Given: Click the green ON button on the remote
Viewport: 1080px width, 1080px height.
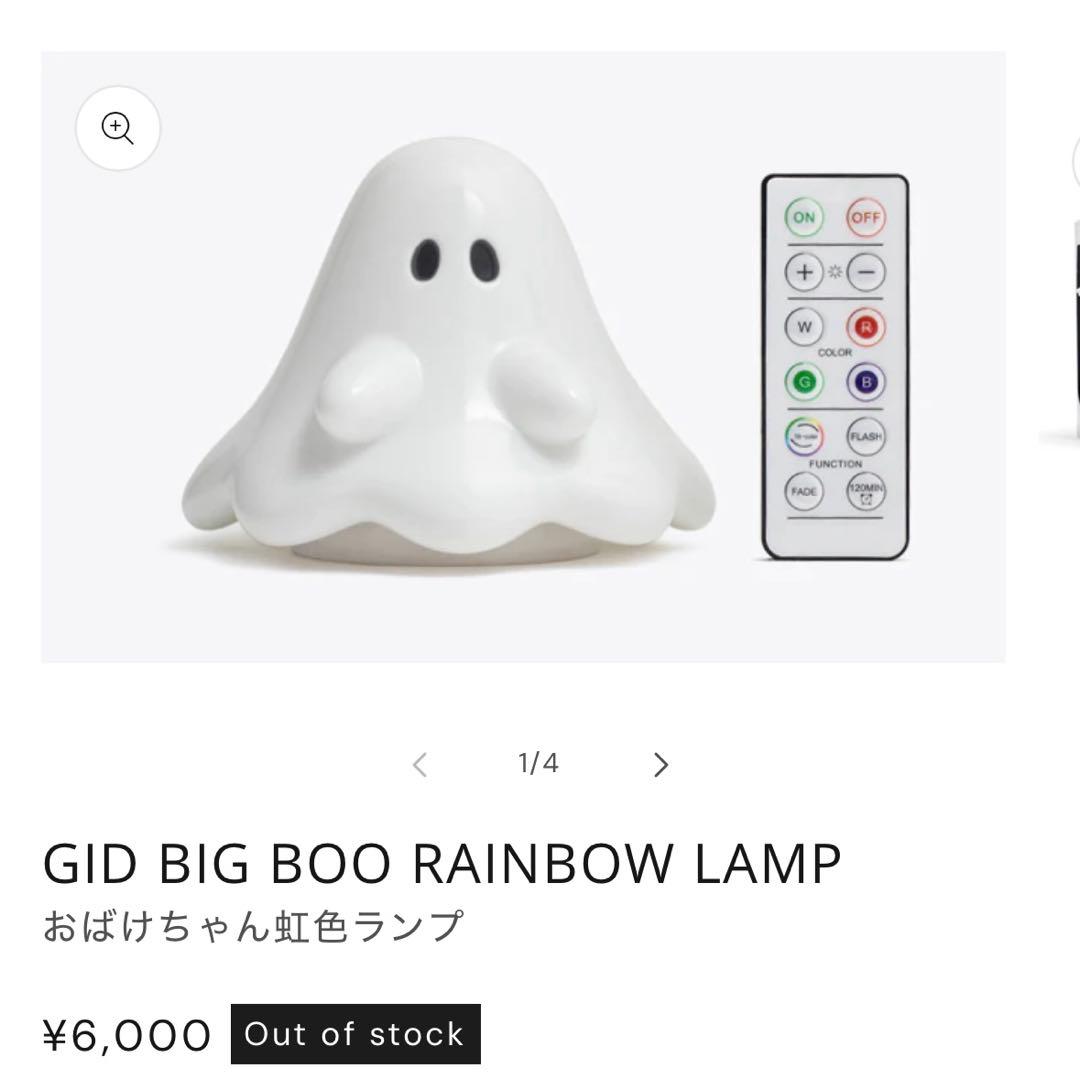Looking at the screenshot, I should click(x=804, y=218).
